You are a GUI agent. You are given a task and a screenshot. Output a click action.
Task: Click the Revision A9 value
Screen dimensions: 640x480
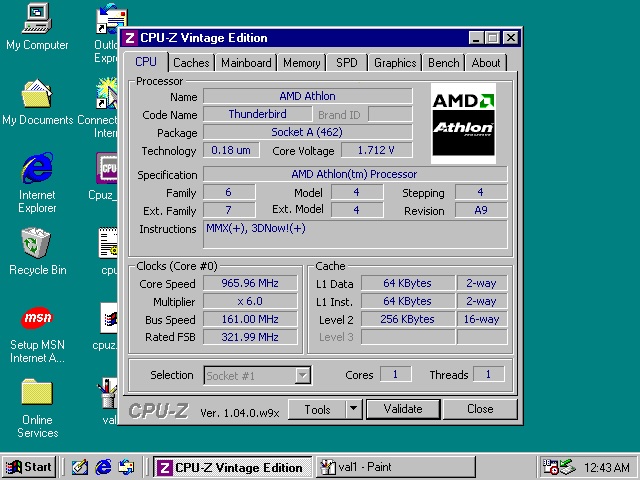coord(481,210)
